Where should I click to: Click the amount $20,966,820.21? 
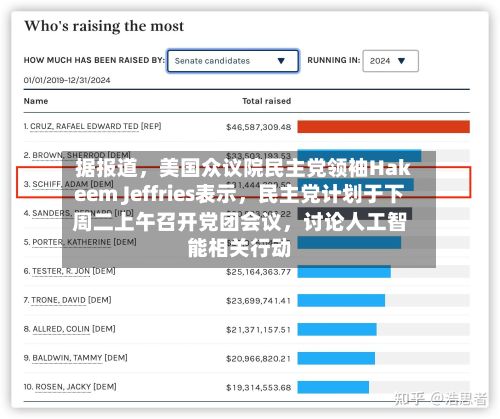(259, 359)
